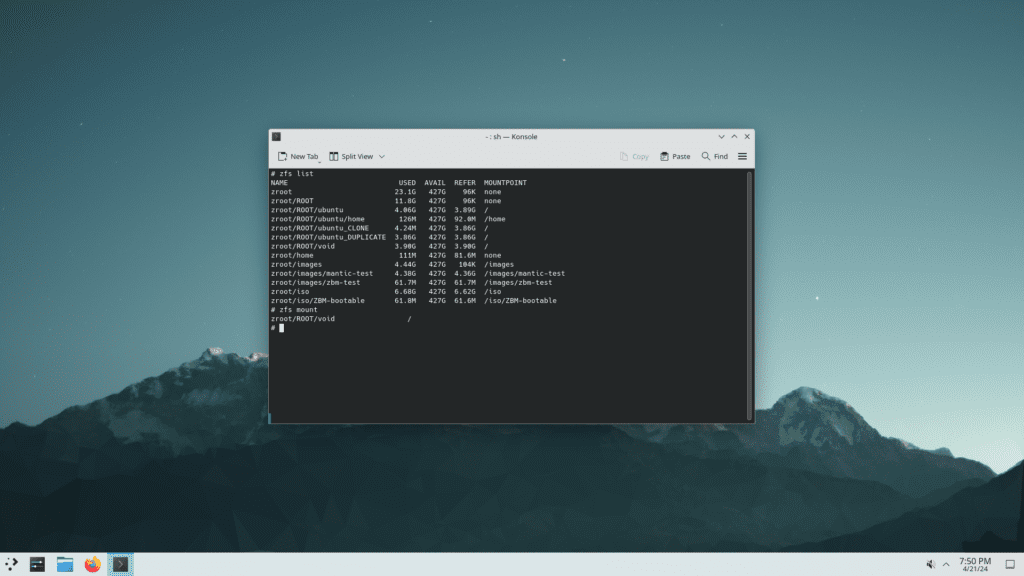Image resolution: width=1024 pixels, height=576 pixels.
Task: Switch to Konsole via its taskbar button
Action: click(x=120, y=563)
